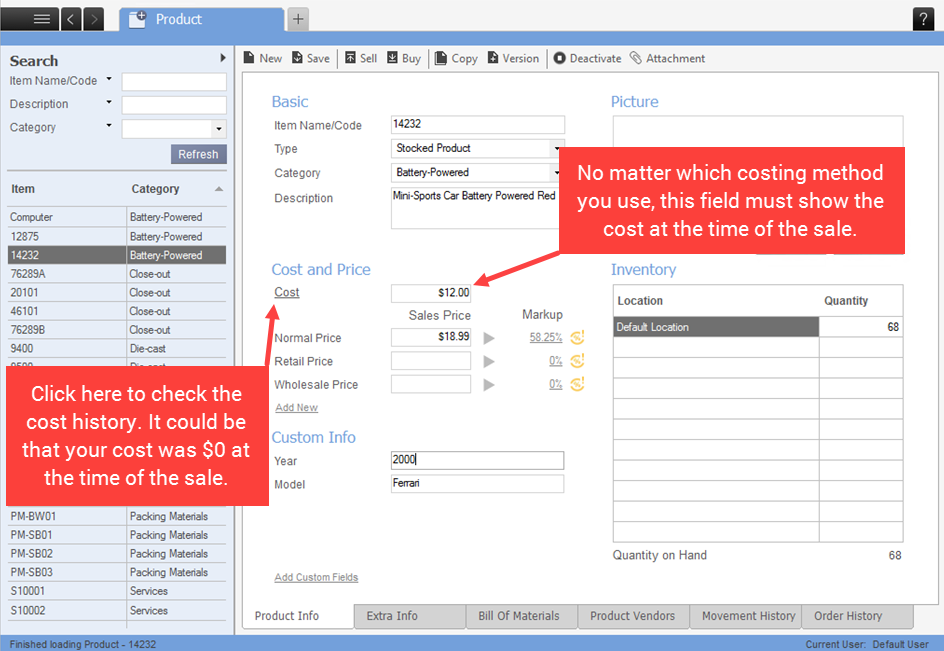Open the help question mark icon
This screenshot has height=651, width=944.
922,19
